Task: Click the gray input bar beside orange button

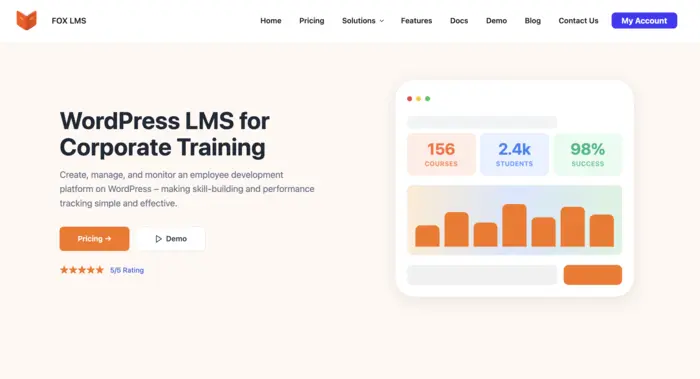Action: click(482, 275)
